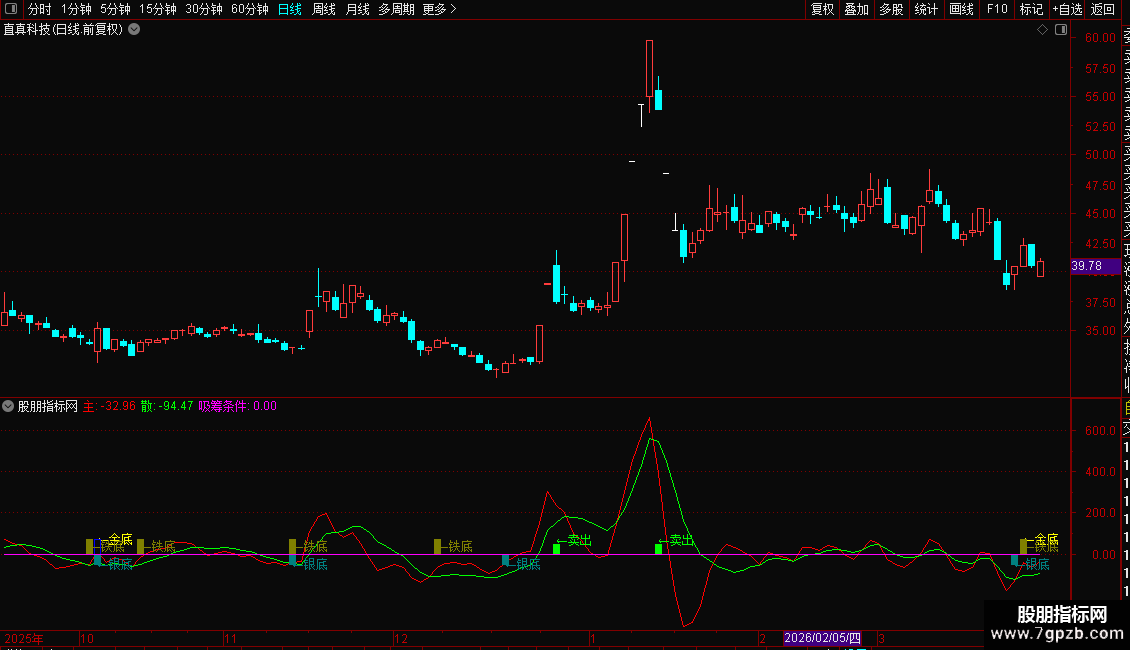This screenshot has height=650, width=1130.
Task: Click the diamond marker icon above chart
Action: pos(1042,30)
